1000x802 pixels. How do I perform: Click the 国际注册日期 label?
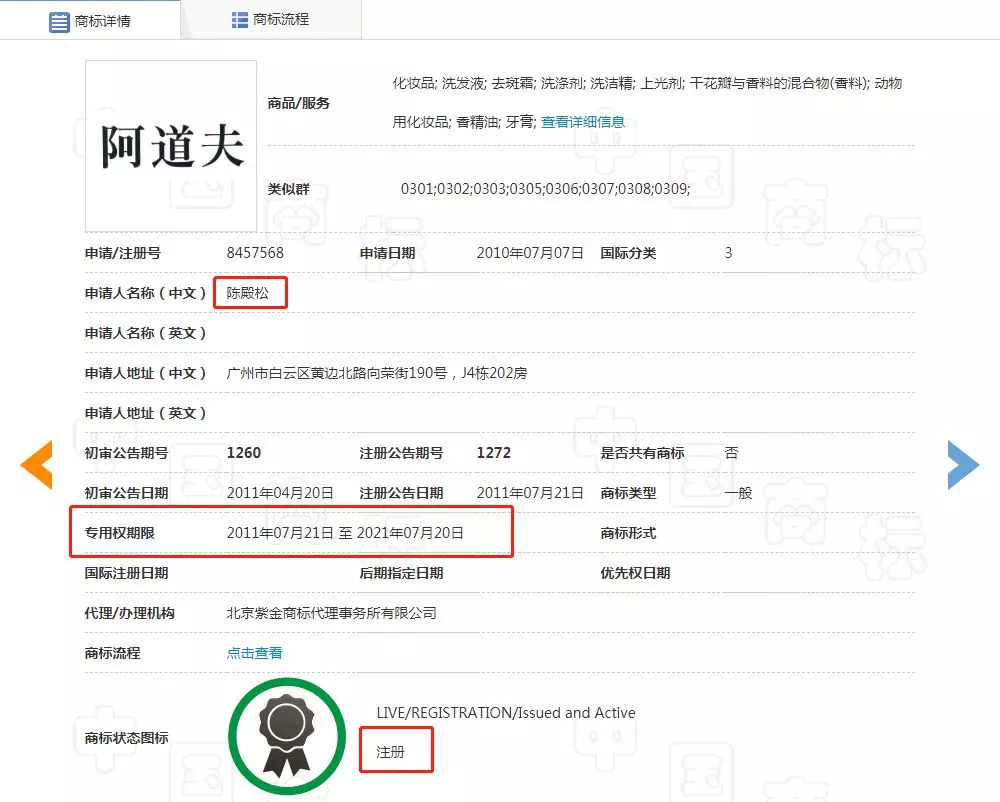[126, 573]
